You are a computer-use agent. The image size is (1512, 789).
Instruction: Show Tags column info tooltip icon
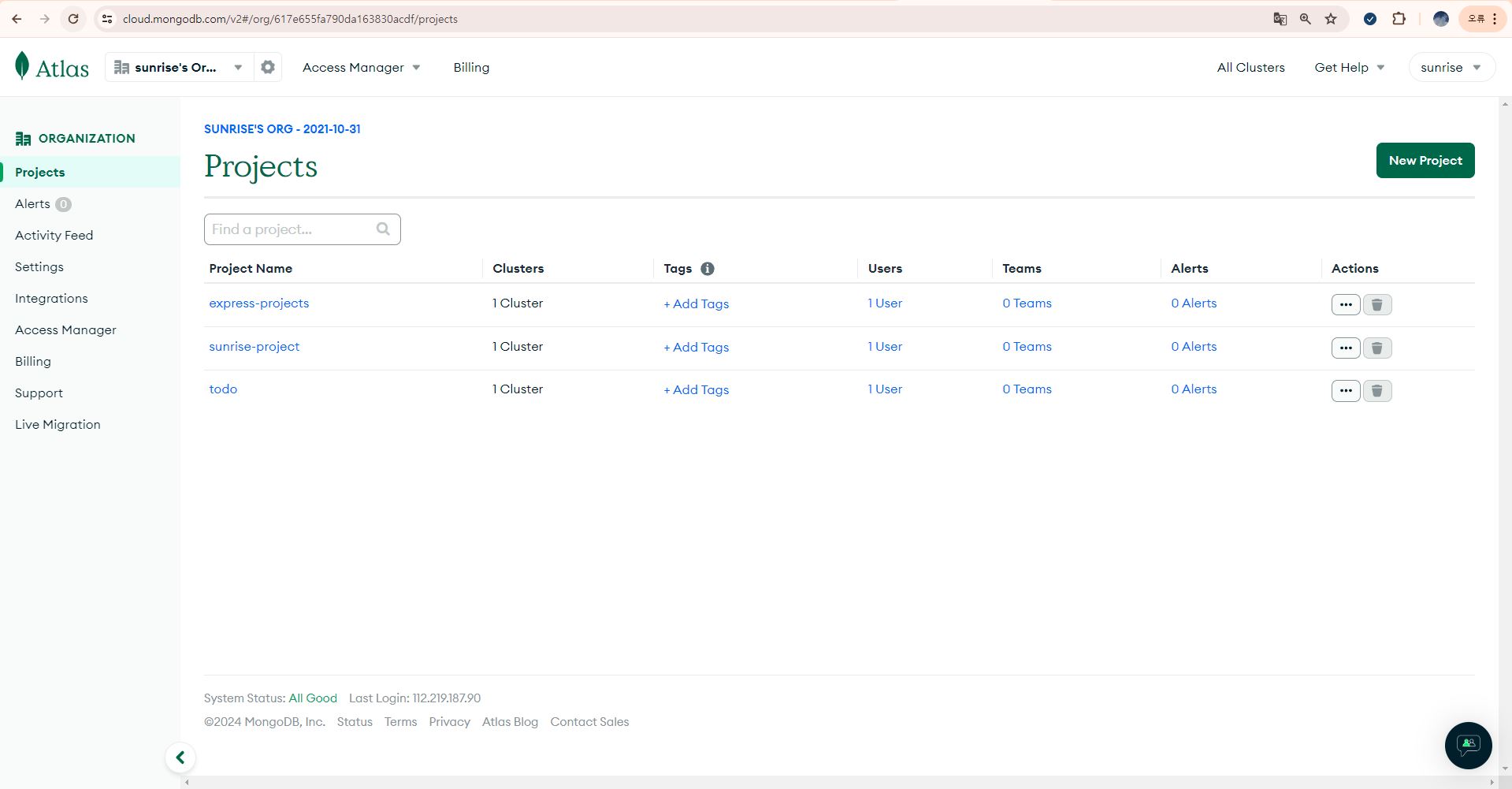point(708,269)
